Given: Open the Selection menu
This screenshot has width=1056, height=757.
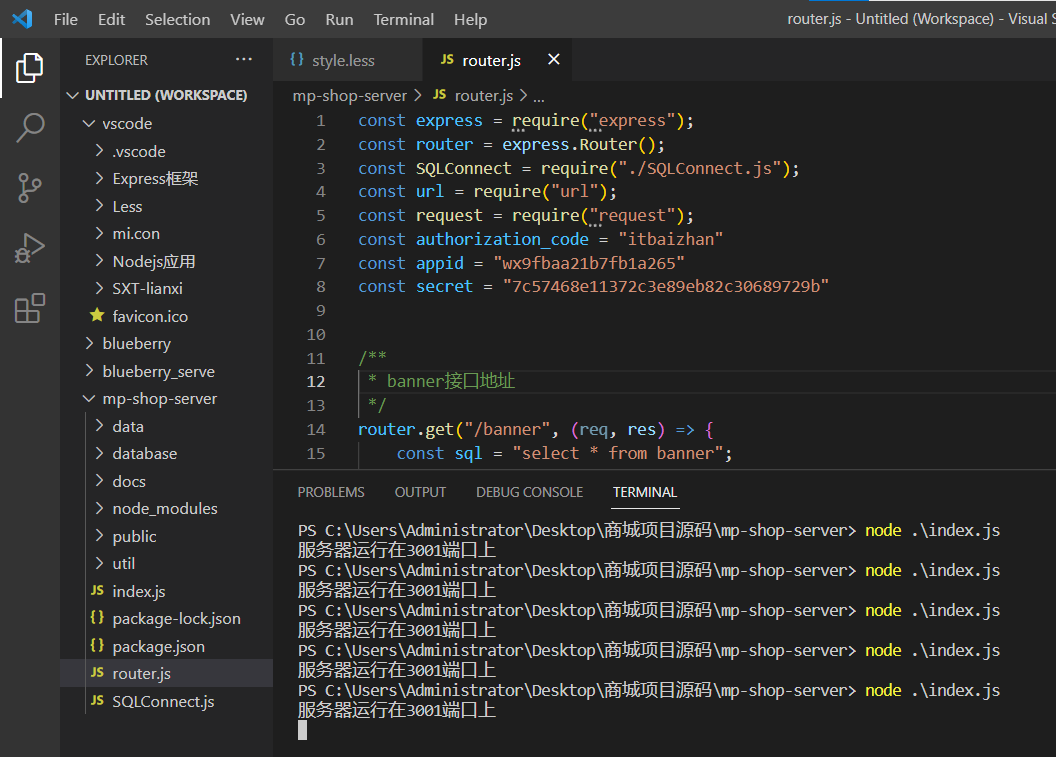Looking at the screenshot, I should pos(177,20).
